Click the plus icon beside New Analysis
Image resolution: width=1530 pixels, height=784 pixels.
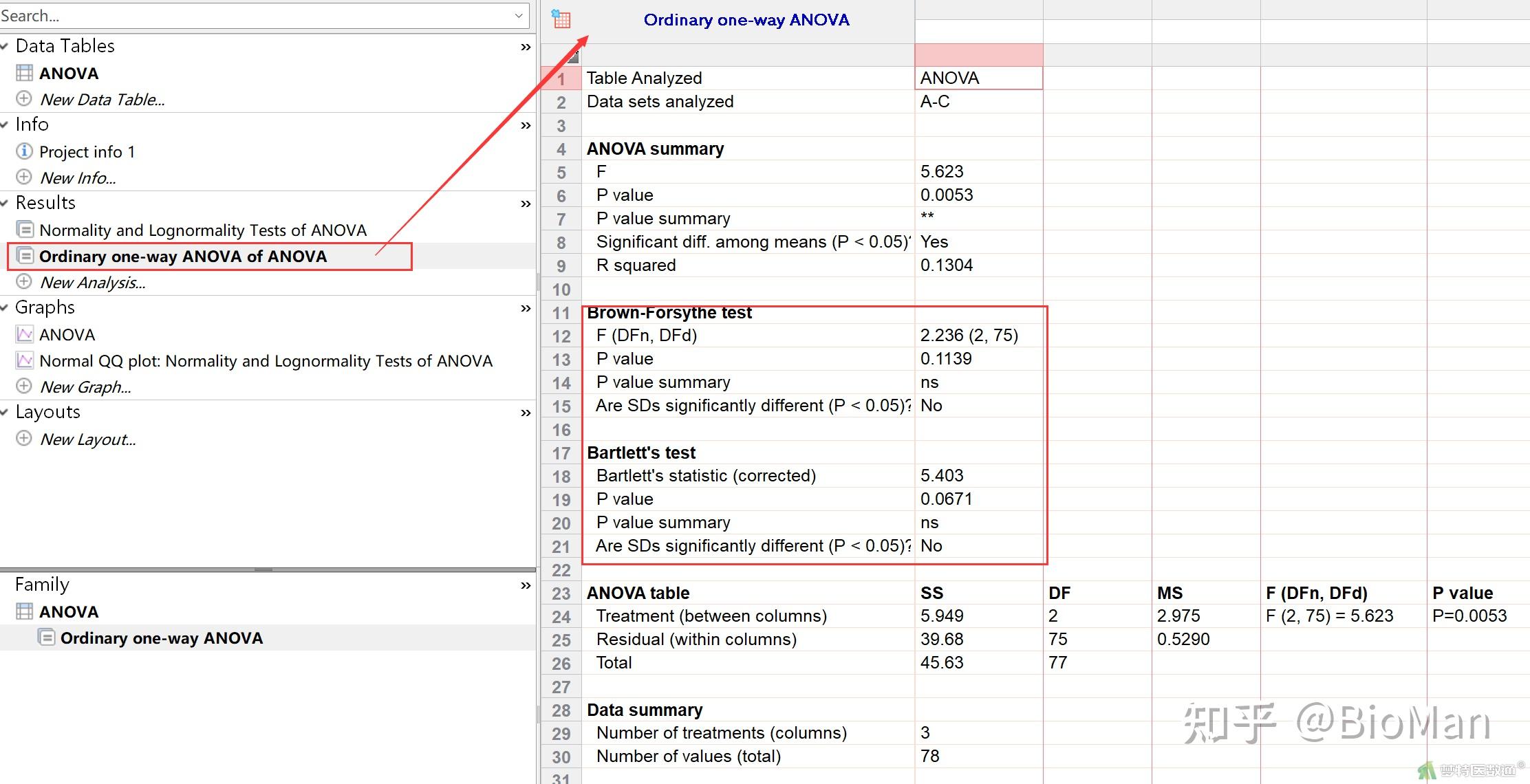pyautogui.click(x=24, y=281)
